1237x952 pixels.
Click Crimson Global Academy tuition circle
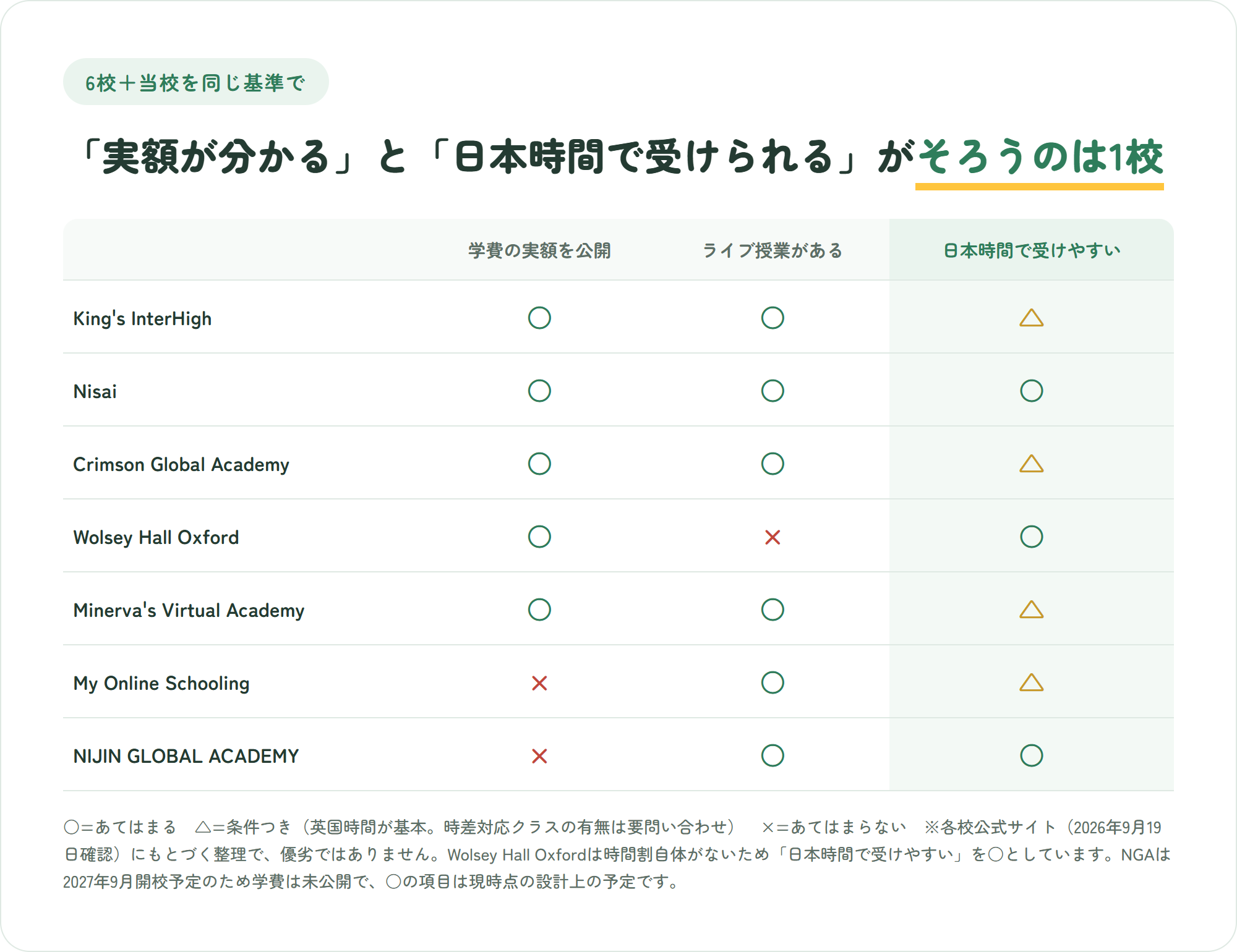pyautogui.click(x=539, y=464)
